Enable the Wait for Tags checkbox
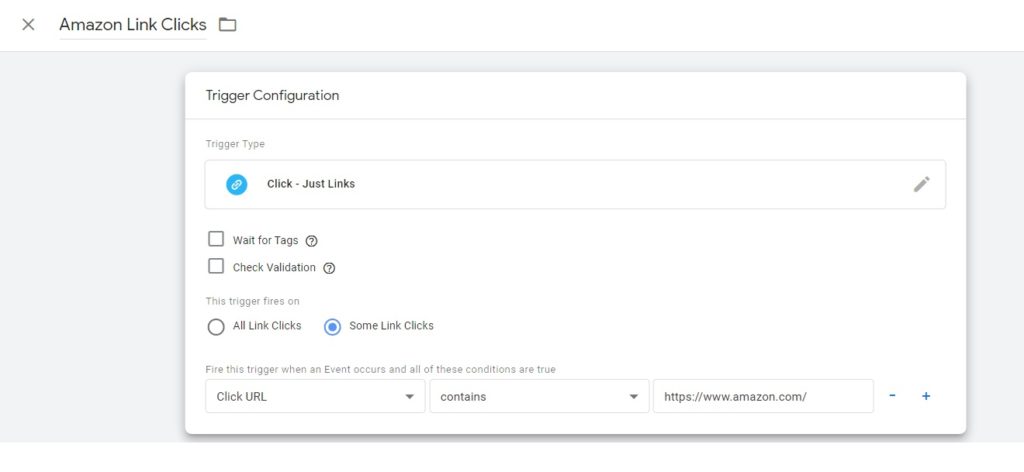The height and width of the screenshot is (472, 1024). (x=216, y=240)
